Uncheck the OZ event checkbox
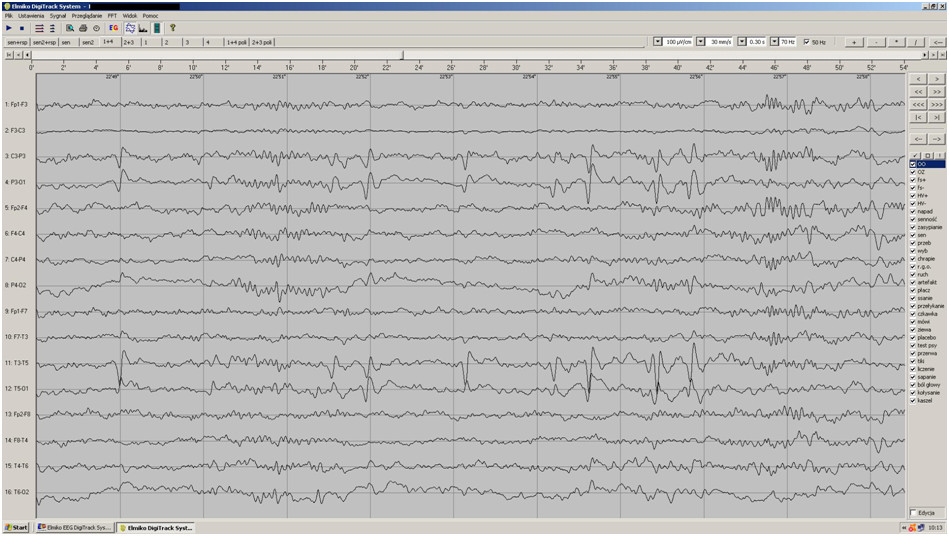The height and width of the screenshot is (536, 949). point(913,172)
